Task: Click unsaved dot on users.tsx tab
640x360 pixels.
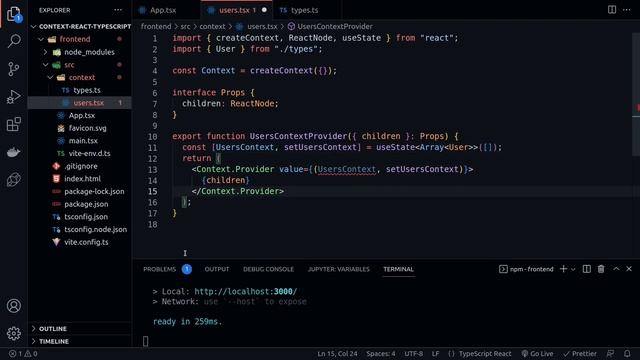Action: (x=264, y=10)
